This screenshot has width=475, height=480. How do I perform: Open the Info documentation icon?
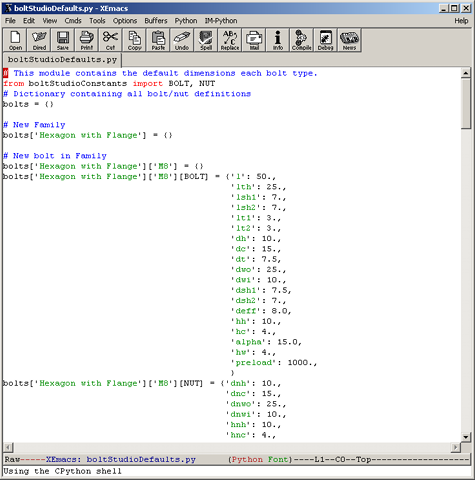point(278,40)
